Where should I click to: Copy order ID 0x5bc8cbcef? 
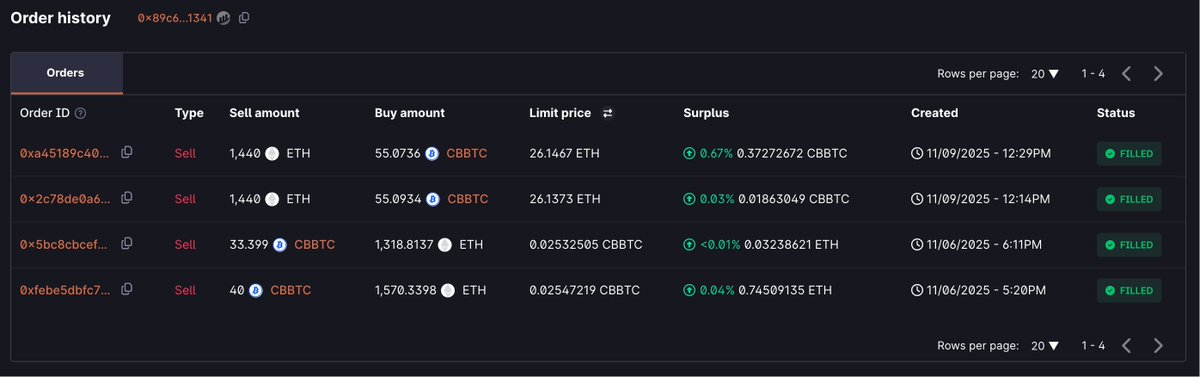tap(127, 244)
